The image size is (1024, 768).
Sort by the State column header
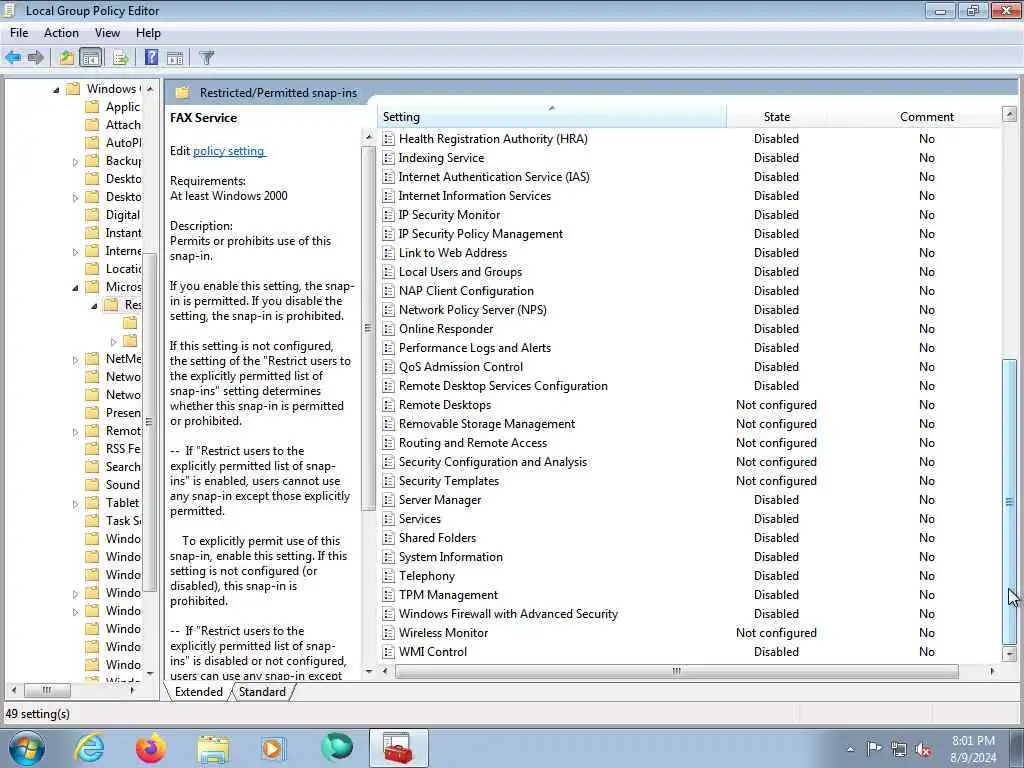(x=776, y=117)
